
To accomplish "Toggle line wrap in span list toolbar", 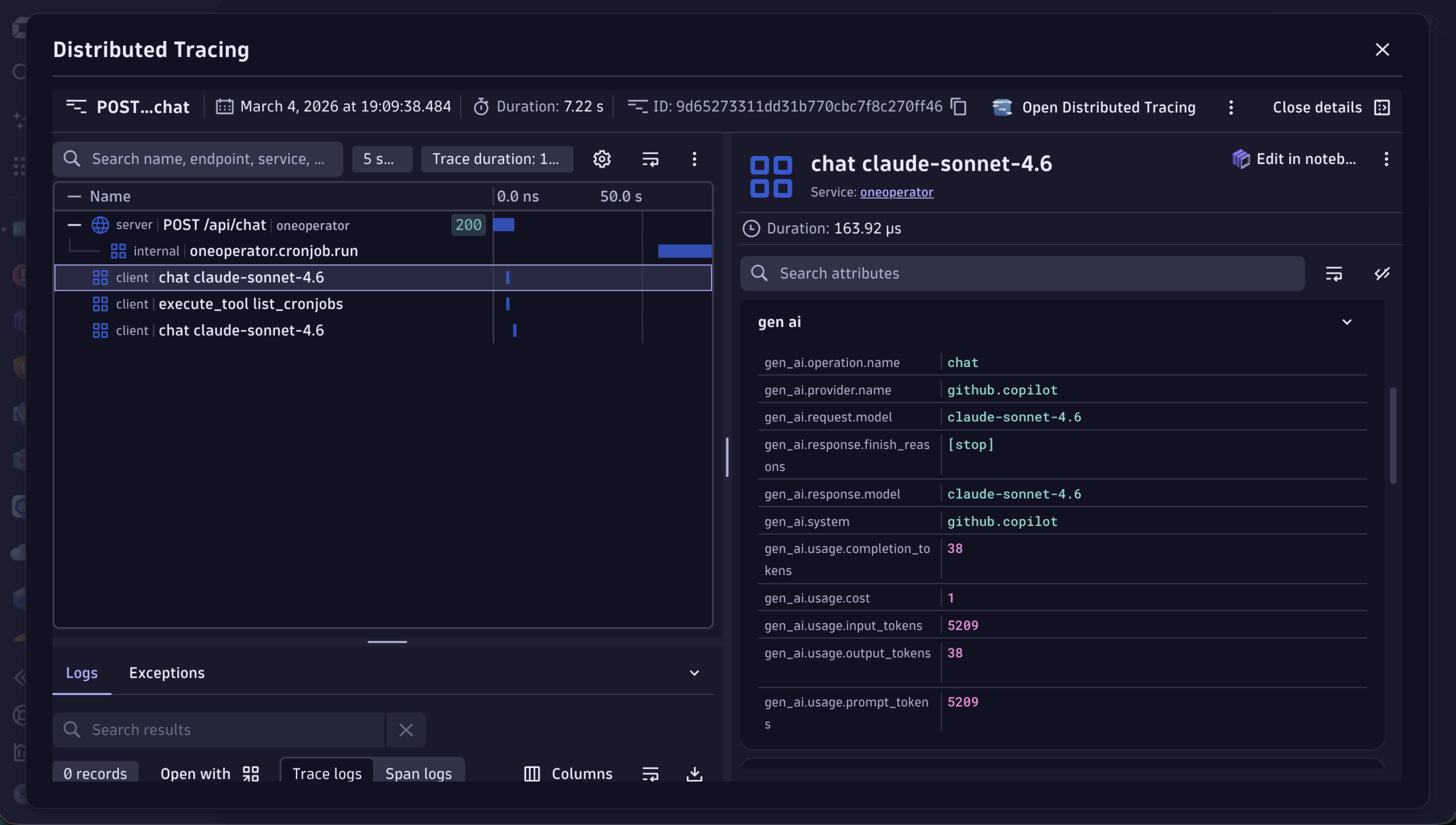I will coord(650,159).
